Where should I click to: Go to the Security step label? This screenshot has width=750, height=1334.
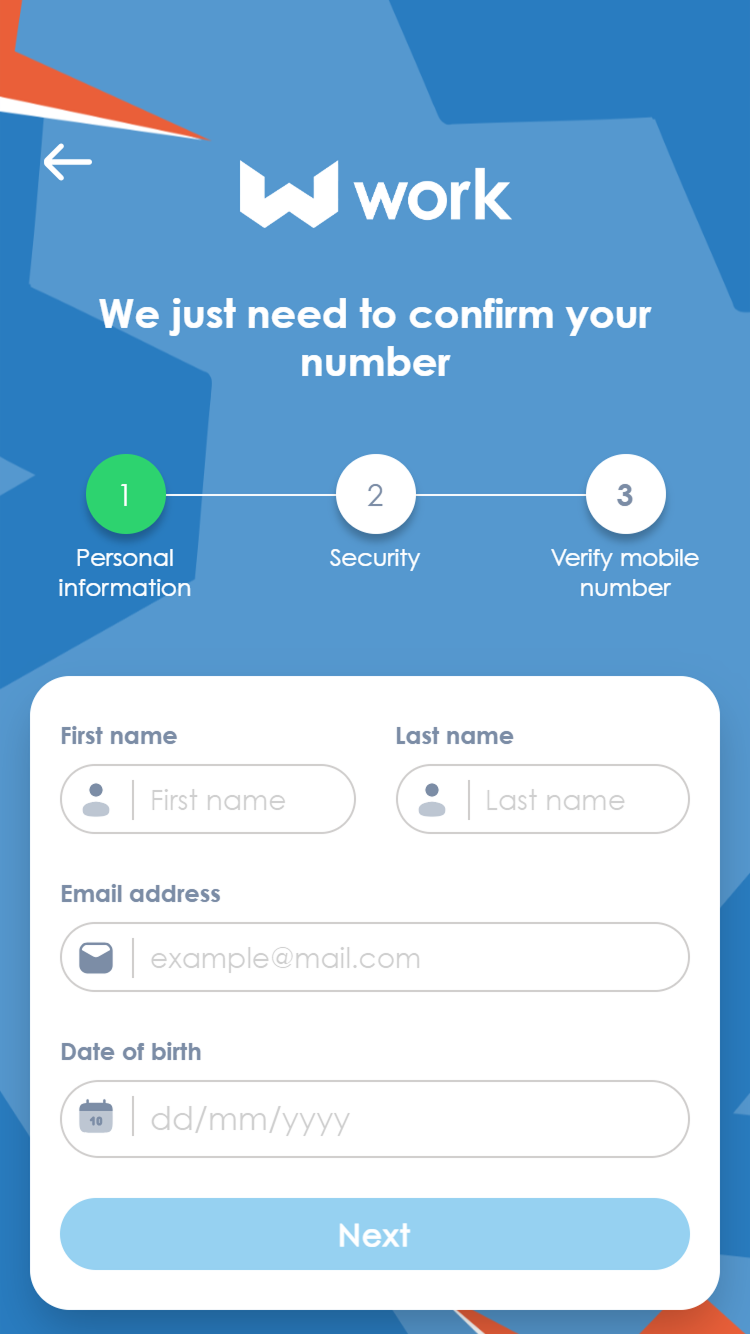pyautogui.click(x=375, y=558)
